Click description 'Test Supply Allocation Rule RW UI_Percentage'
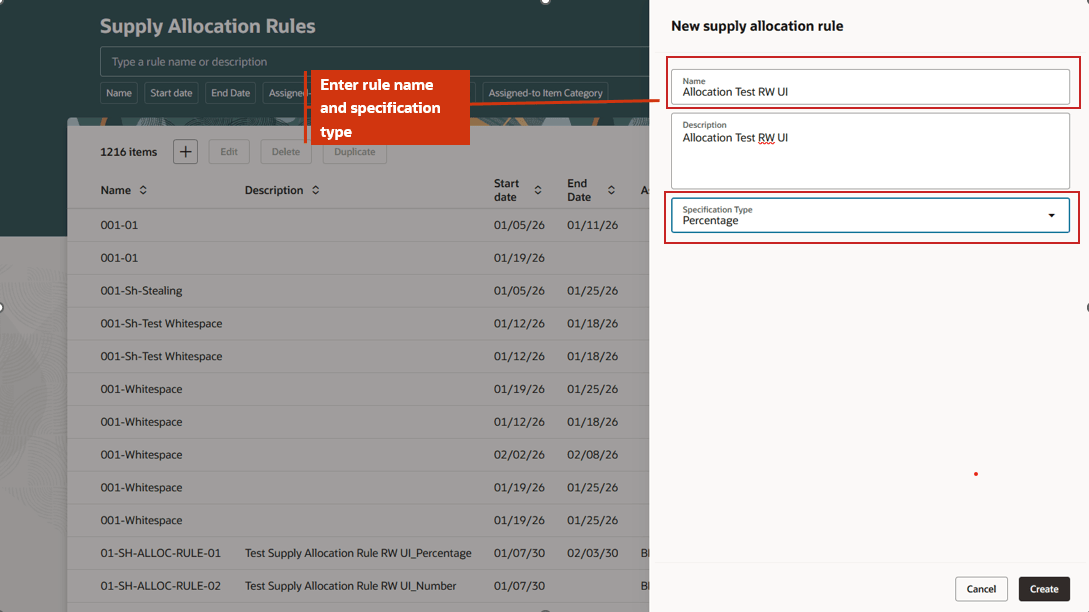This screenshot has width=1089, height=612. click(358, 553)
